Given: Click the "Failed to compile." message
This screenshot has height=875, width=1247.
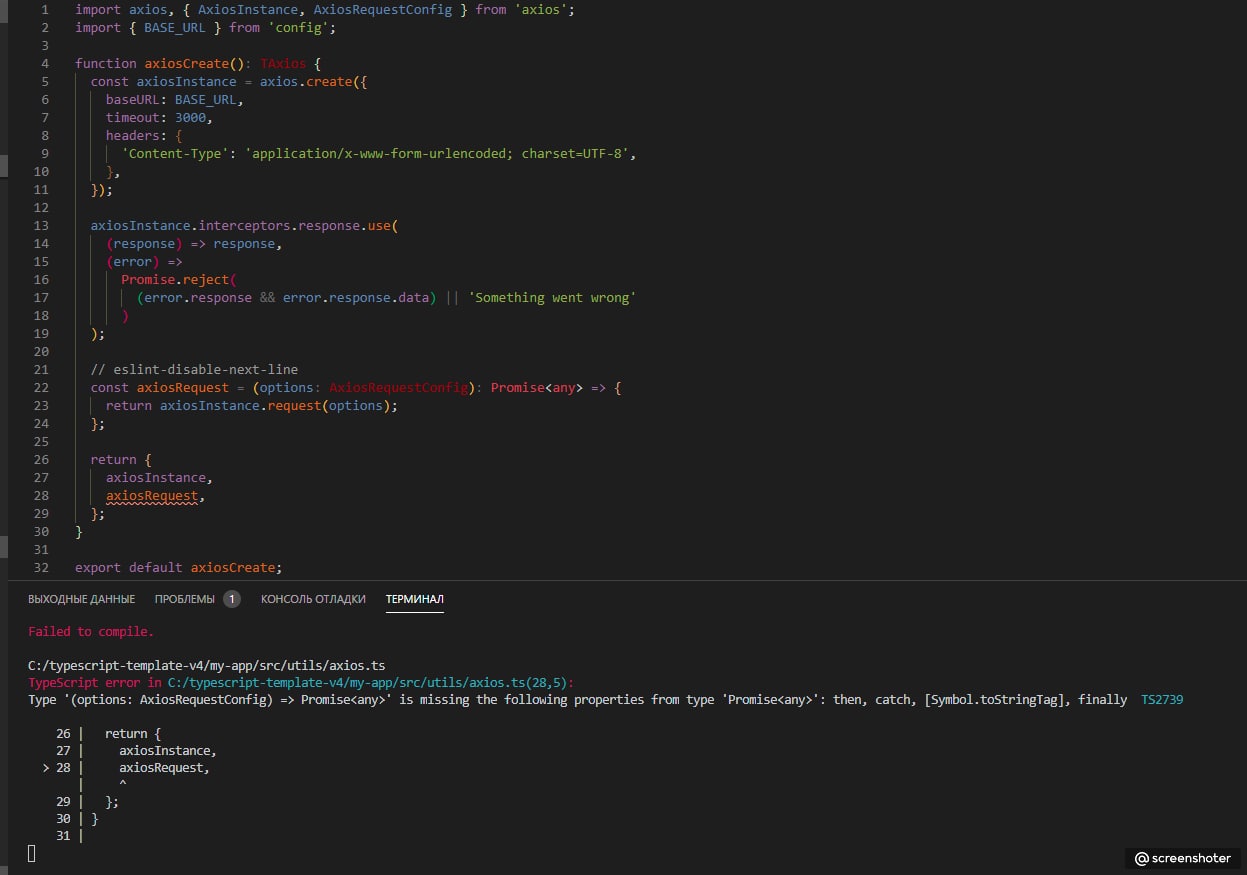Looking at the screenshot, I should point(91,632).
